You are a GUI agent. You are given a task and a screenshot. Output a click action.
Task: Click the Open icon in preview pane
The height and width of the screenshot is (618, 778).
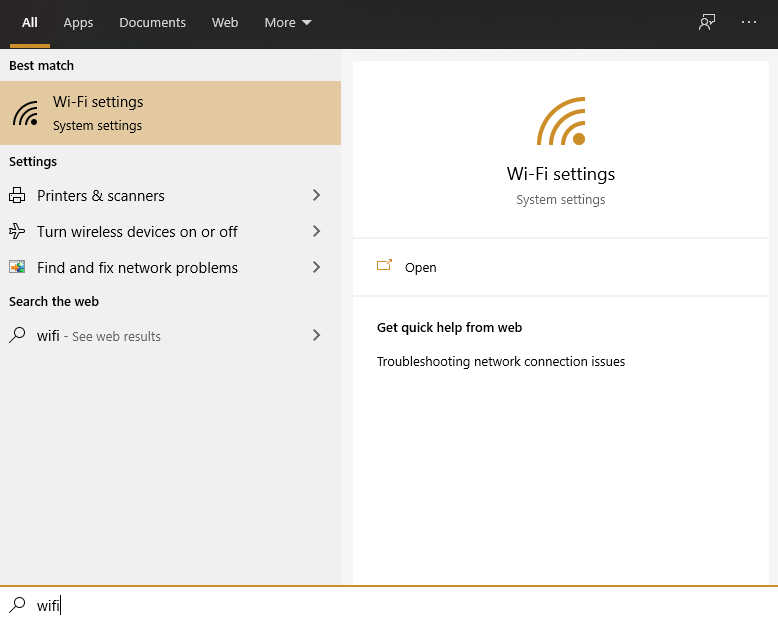pos(384,267)
